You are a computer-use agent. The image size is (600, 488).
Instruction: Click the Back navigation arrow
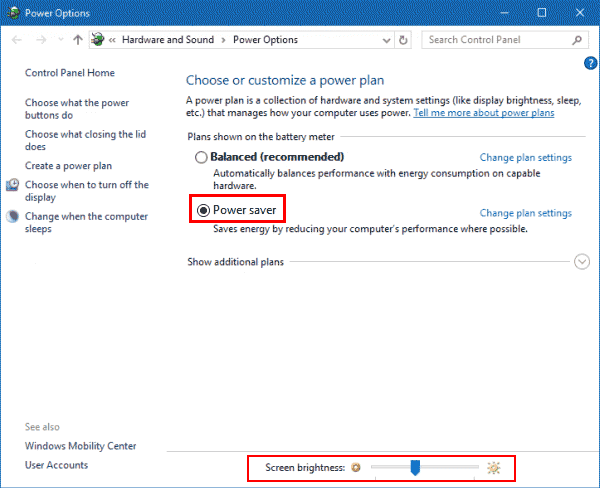click(17, 39)
